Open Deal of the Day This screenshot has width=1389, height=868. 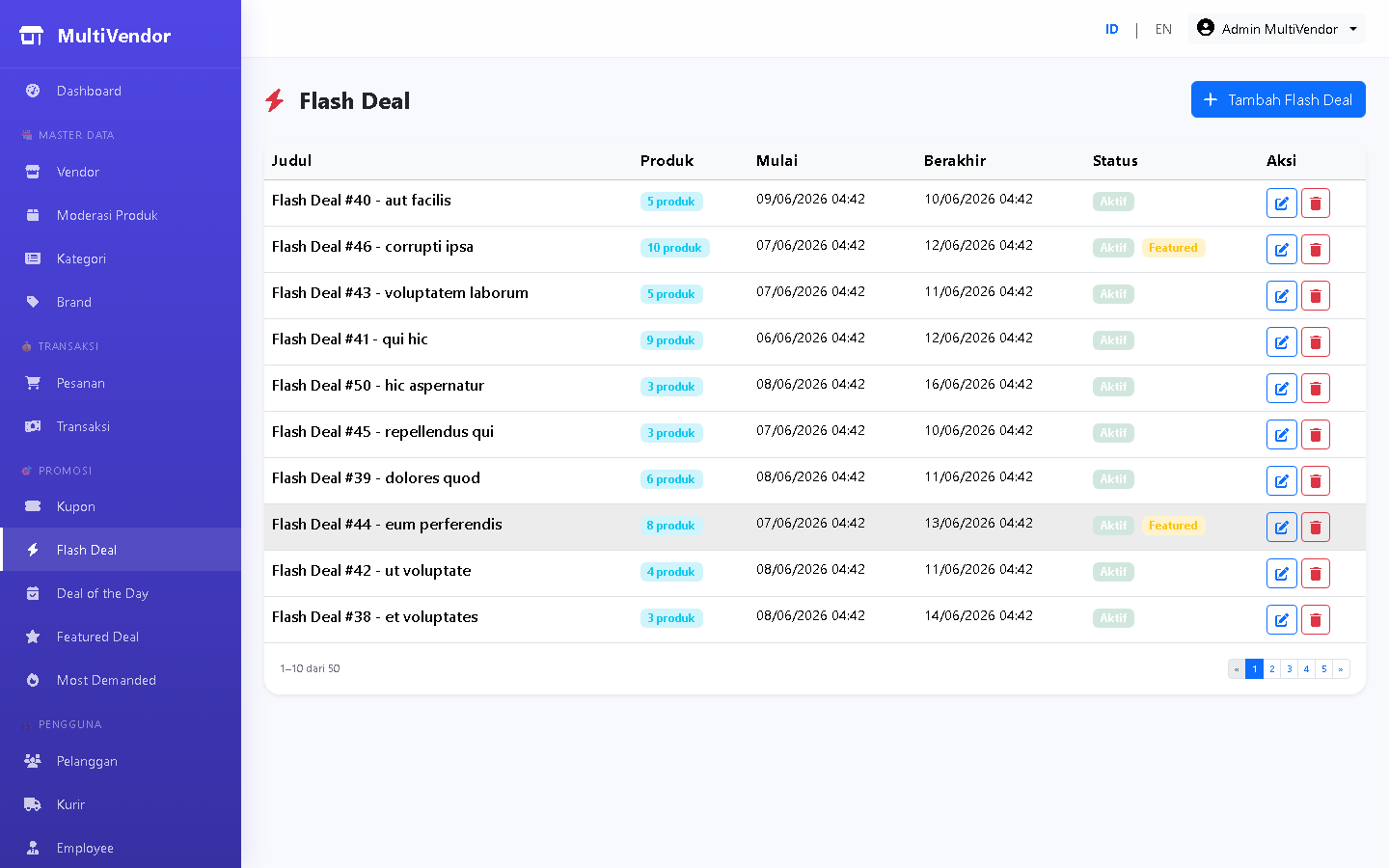121,593
